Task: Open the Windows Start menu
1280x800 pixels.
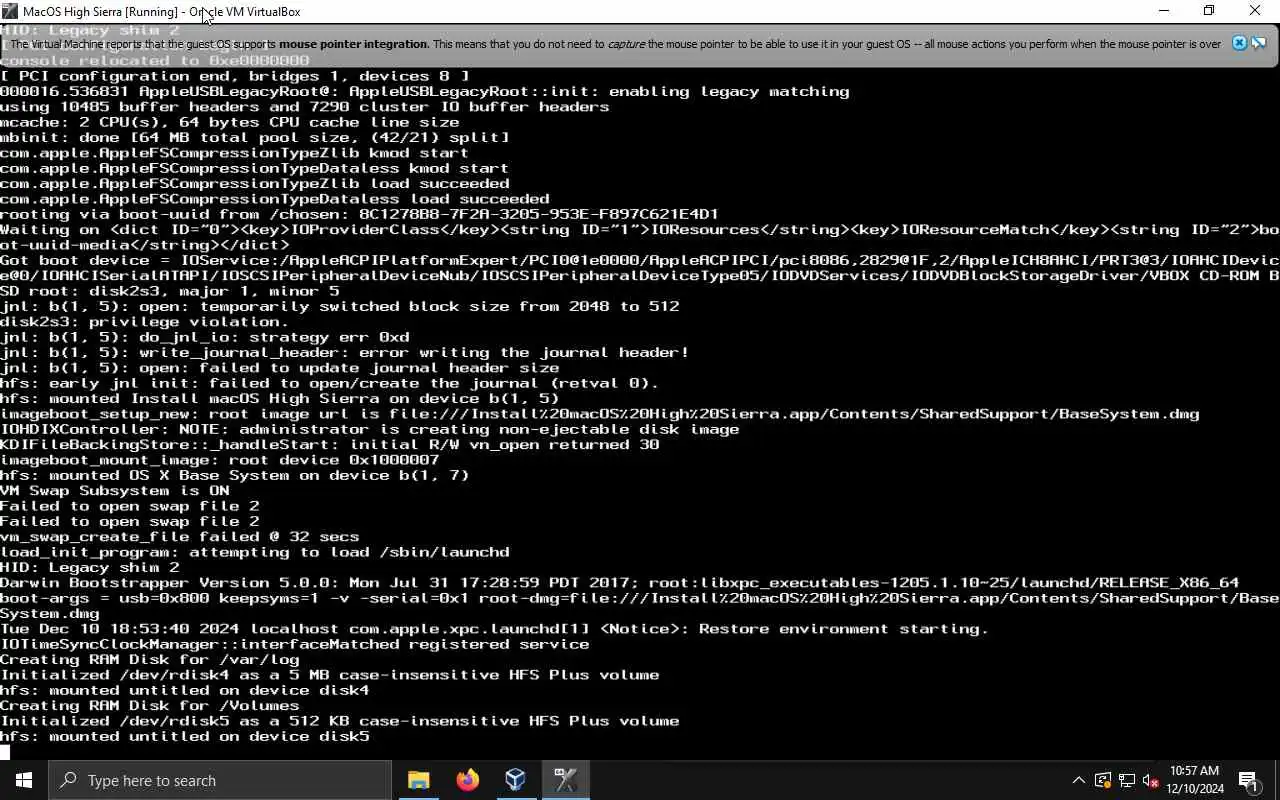Action: pyautogui.click(x=24, y=780)
